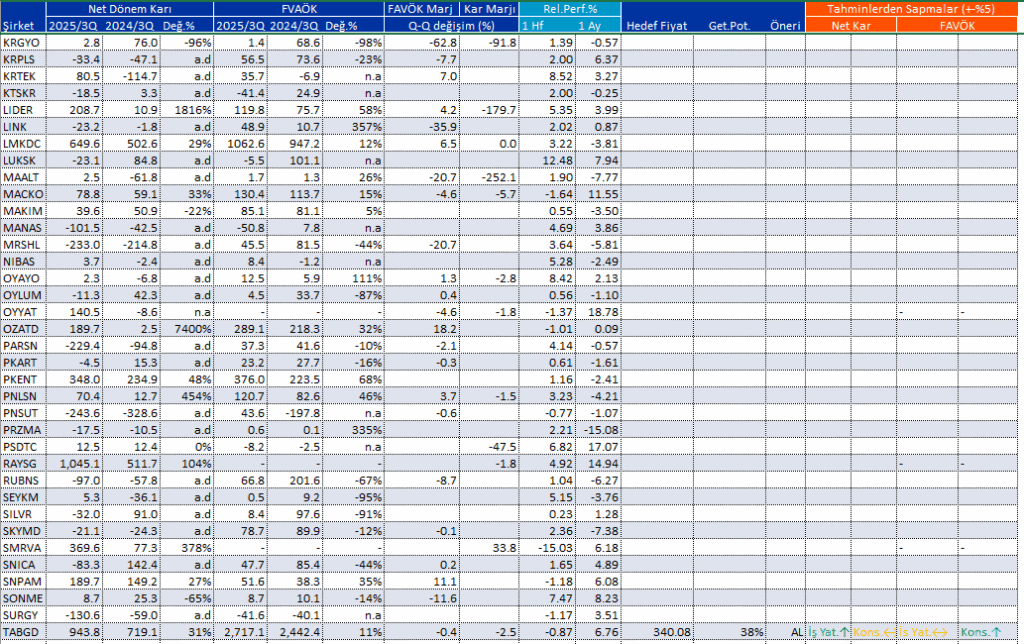1024x644 pixels.
Task: Select the Tahminlerden Sapmalar orange header
Action: tap(911, 9)
